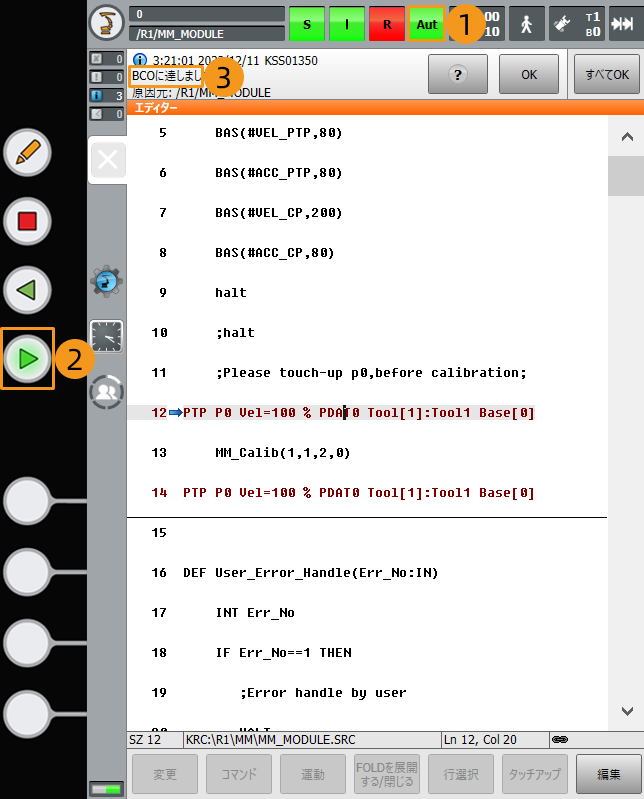This screenshot has width=644, height=799.
Task: Open the clock icon in sidebar
Action: point(106,336)
